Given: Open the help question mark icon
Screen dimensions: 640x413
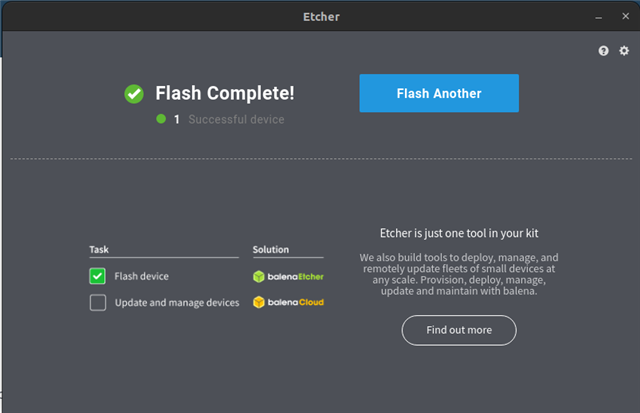Looking at the screenshot, I should (604, 51).
